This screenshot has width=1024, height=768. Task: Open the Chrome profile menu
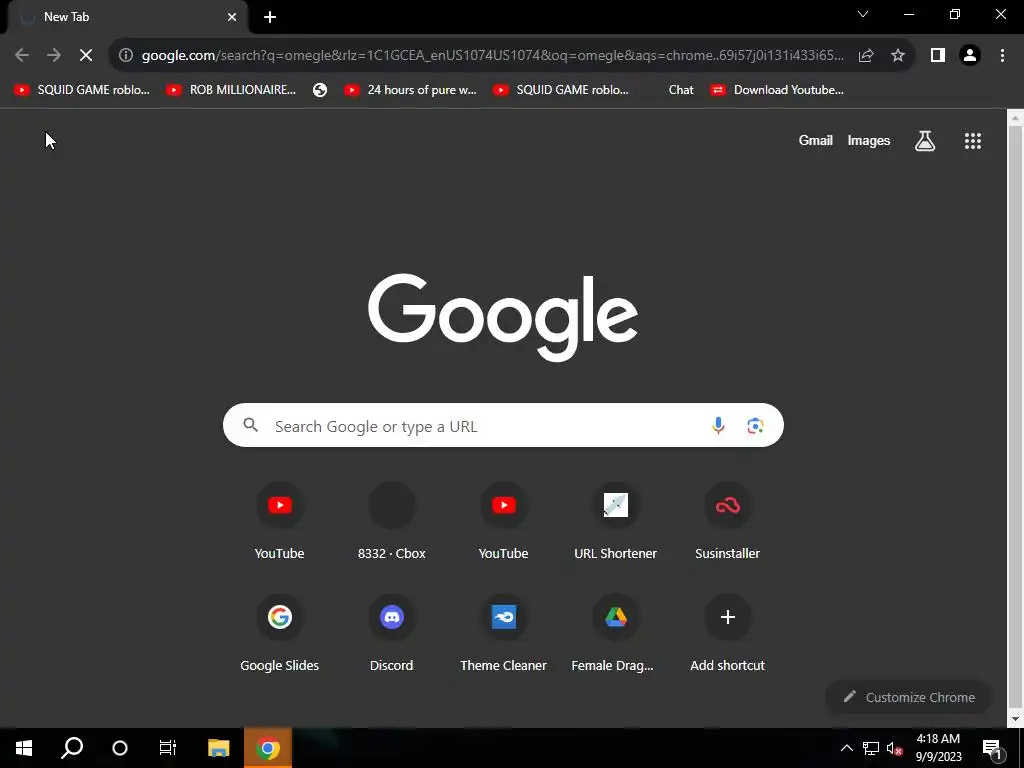(970, 56)
